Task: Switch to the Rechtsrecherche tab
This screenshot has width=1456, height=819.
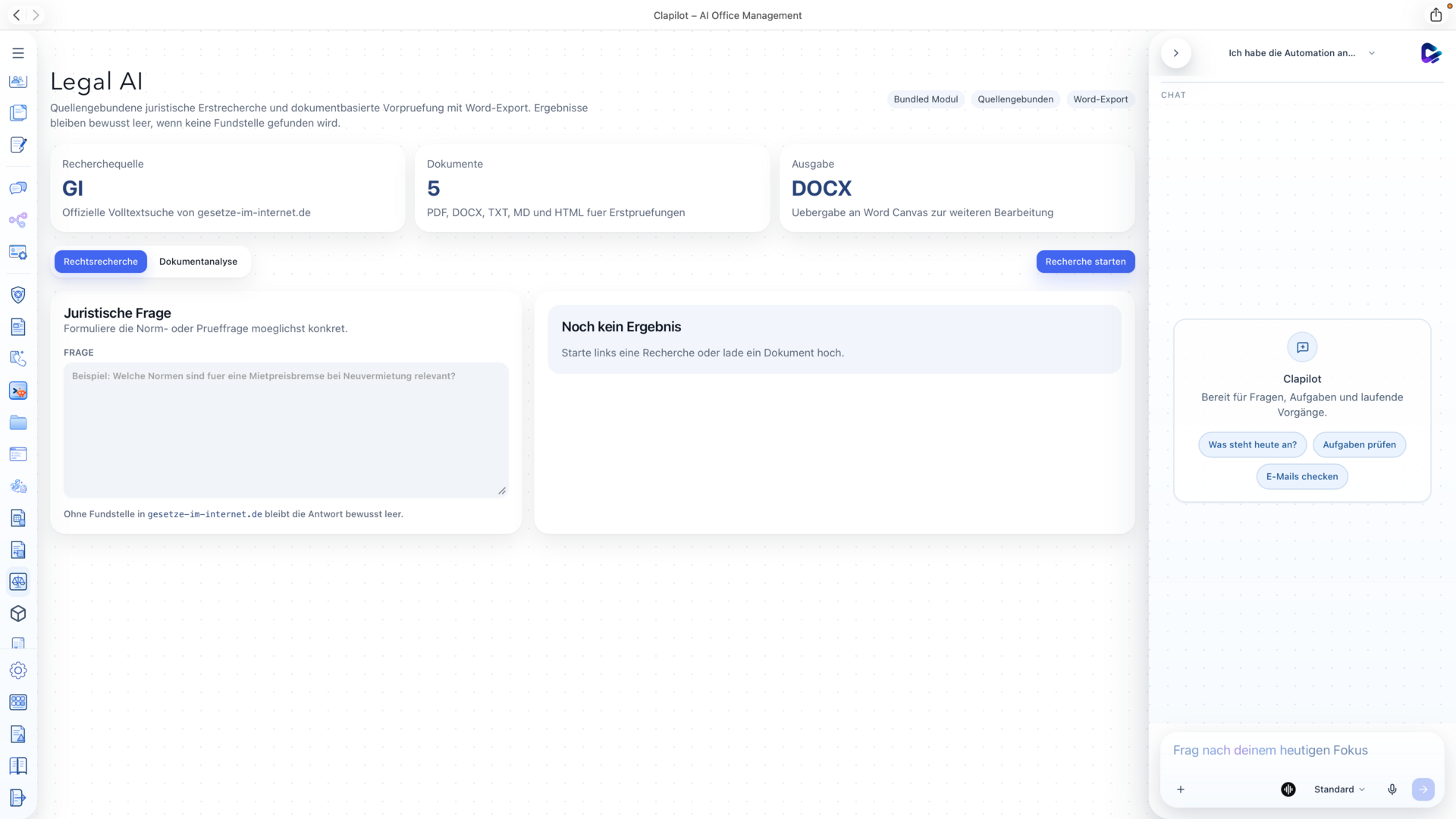Action: click(x=101, y=262)
